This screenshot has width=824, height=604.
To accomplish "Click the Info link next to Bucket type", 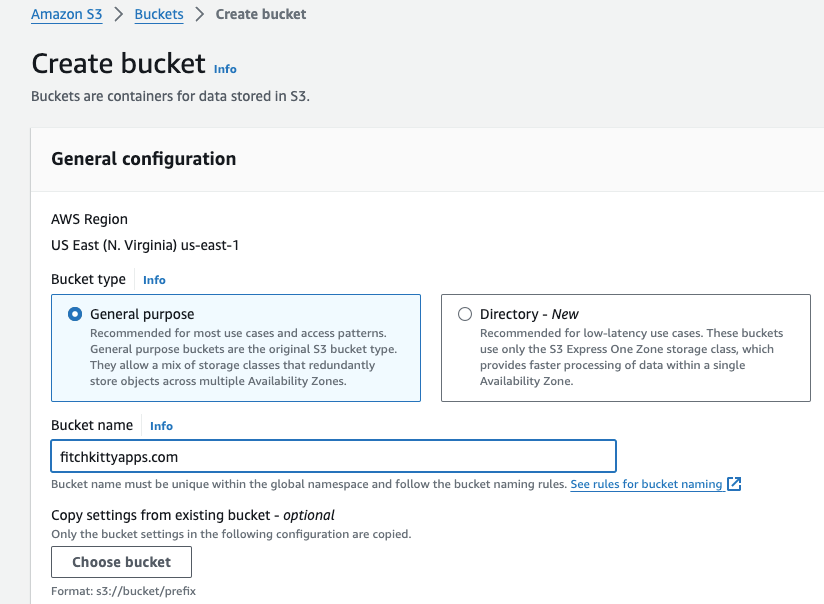I will pyautogui.click(x=153, y=280).
